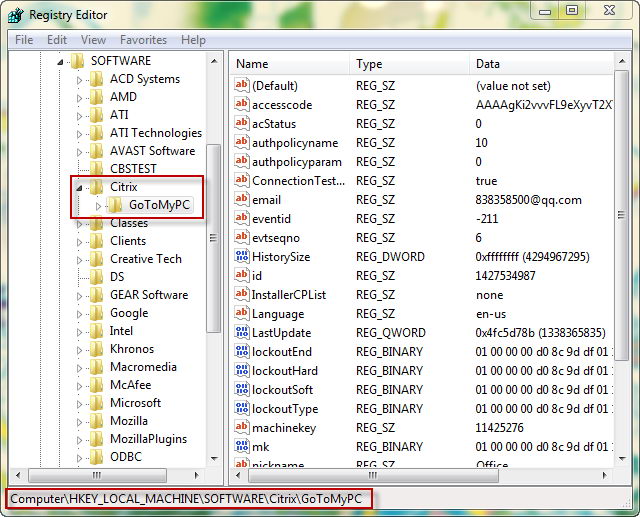Select the MozillaPlugins tree item
The image size is (640, 517).
click(149, 439)
